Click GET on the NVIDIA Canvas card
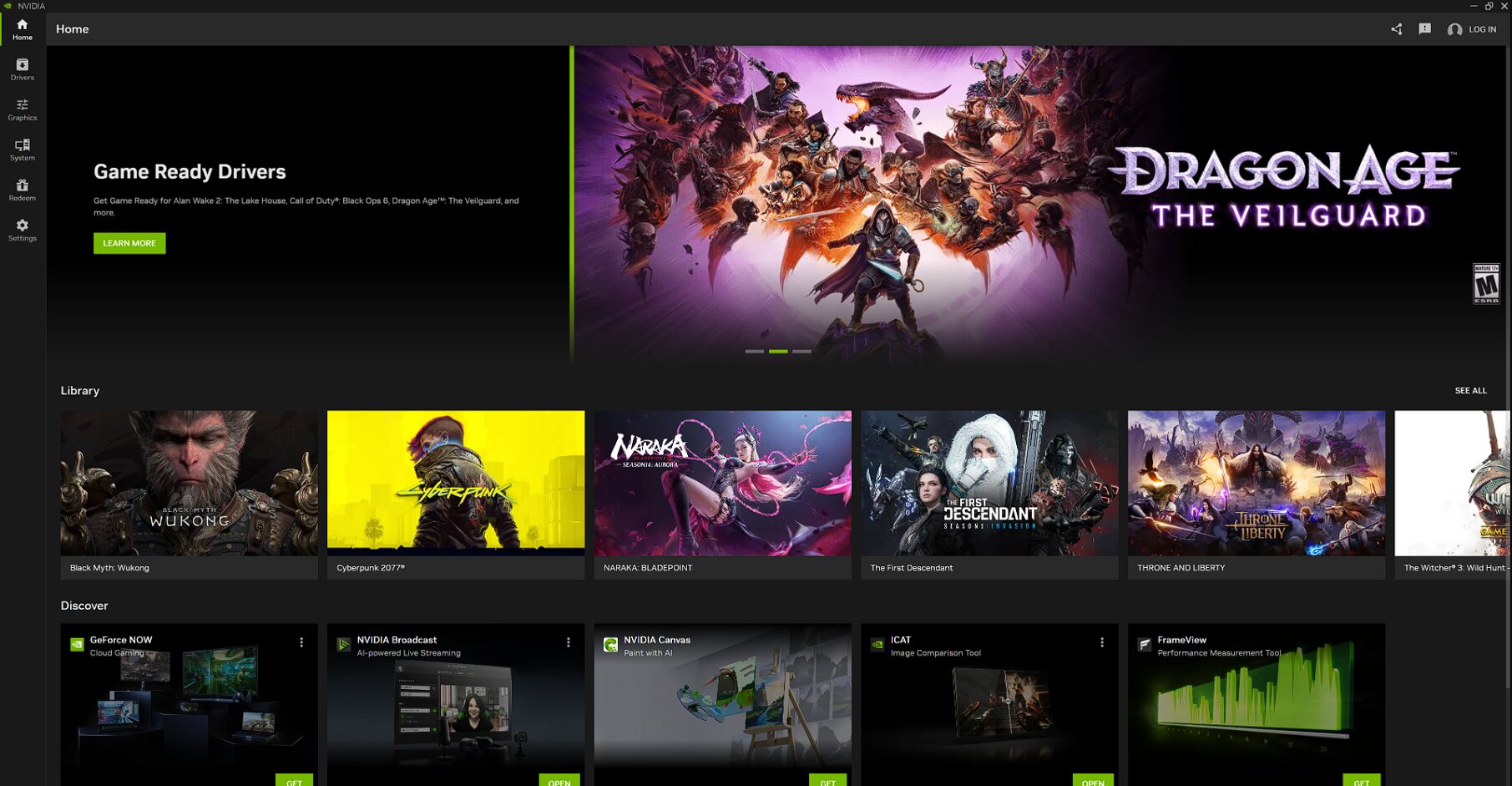Image resolution: width=1512 pixels, height=786 pixels. (x=828, y=780)
